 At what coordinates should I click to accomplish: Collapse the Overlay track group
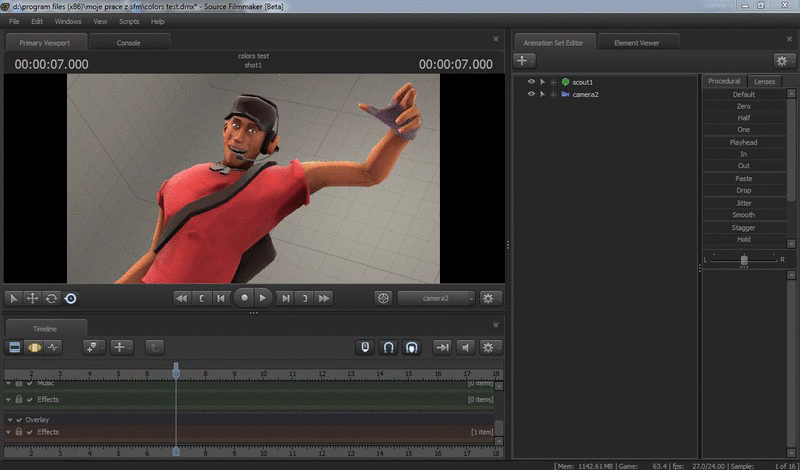(10, 420)
